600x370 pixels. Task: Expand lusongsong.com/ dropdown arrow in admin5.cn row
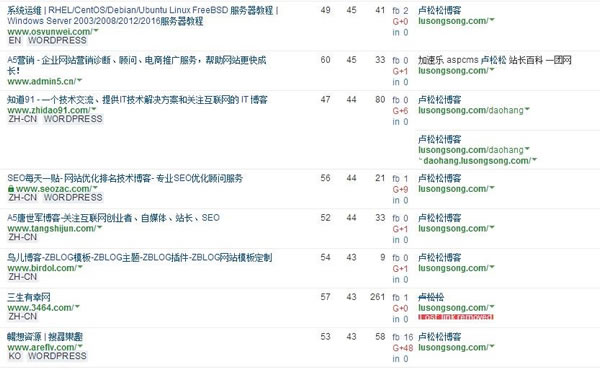pyautogui.click(x=492, y=70)
